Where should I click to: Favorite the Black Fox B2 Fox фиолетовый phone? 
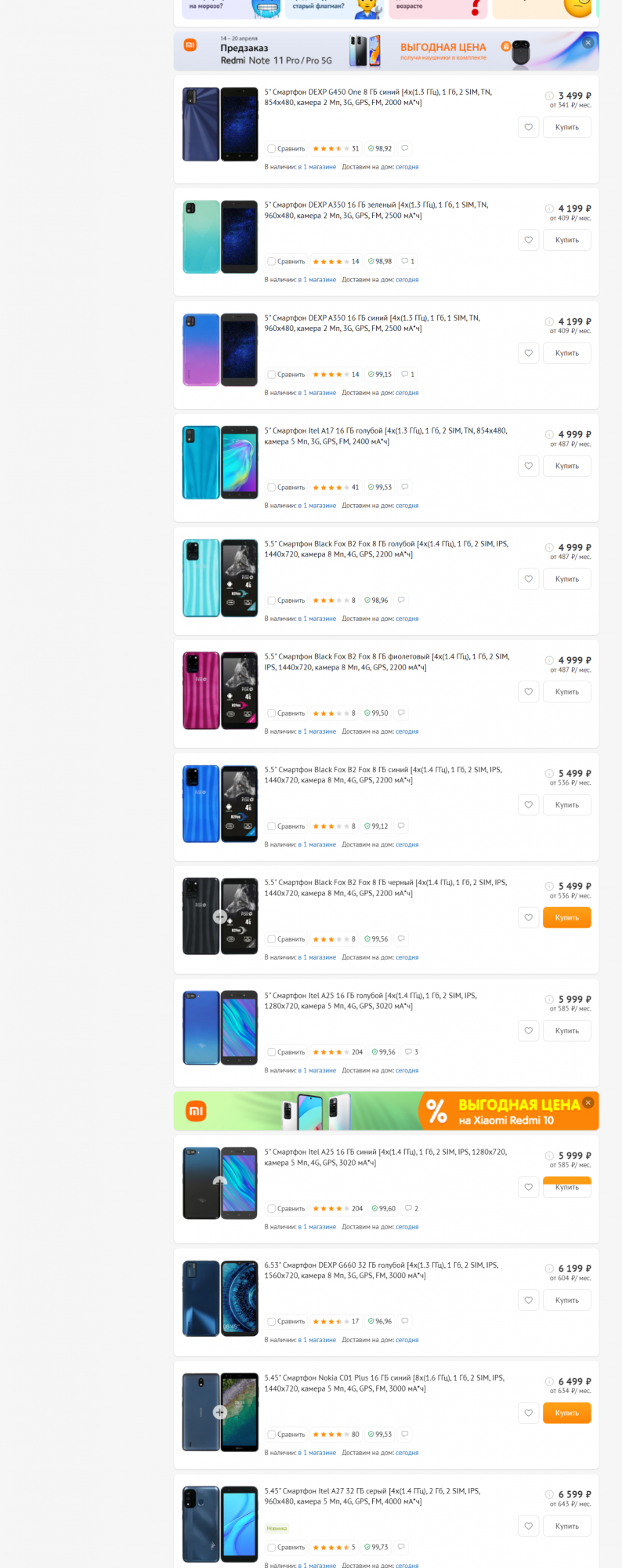[529, 691]
